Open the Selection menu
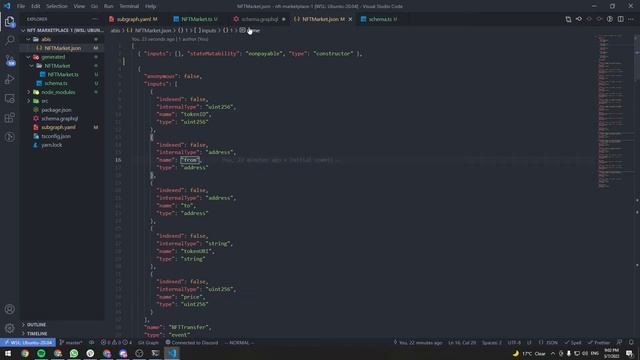640x360 pixels. pyautogui.click(x=57, y=6)
